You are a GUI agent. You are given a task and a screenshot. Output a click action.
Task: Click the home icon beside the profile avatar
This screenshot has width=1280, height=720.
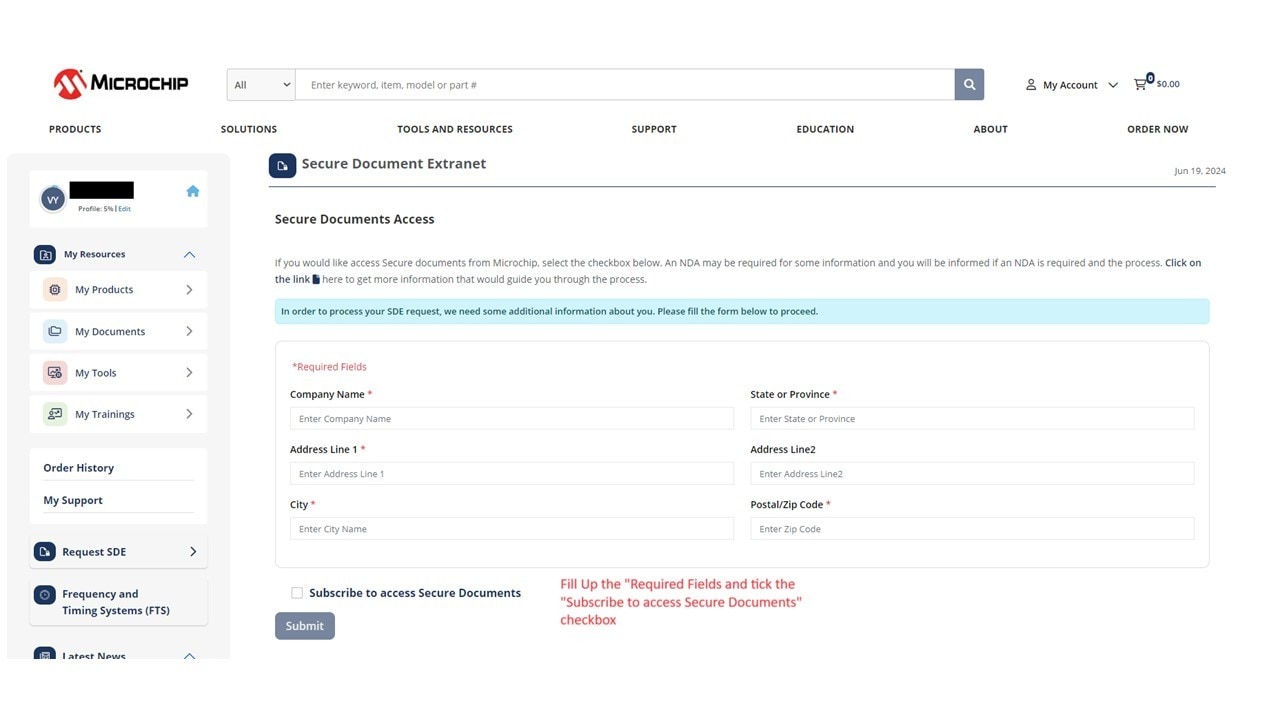click(192, 190)
